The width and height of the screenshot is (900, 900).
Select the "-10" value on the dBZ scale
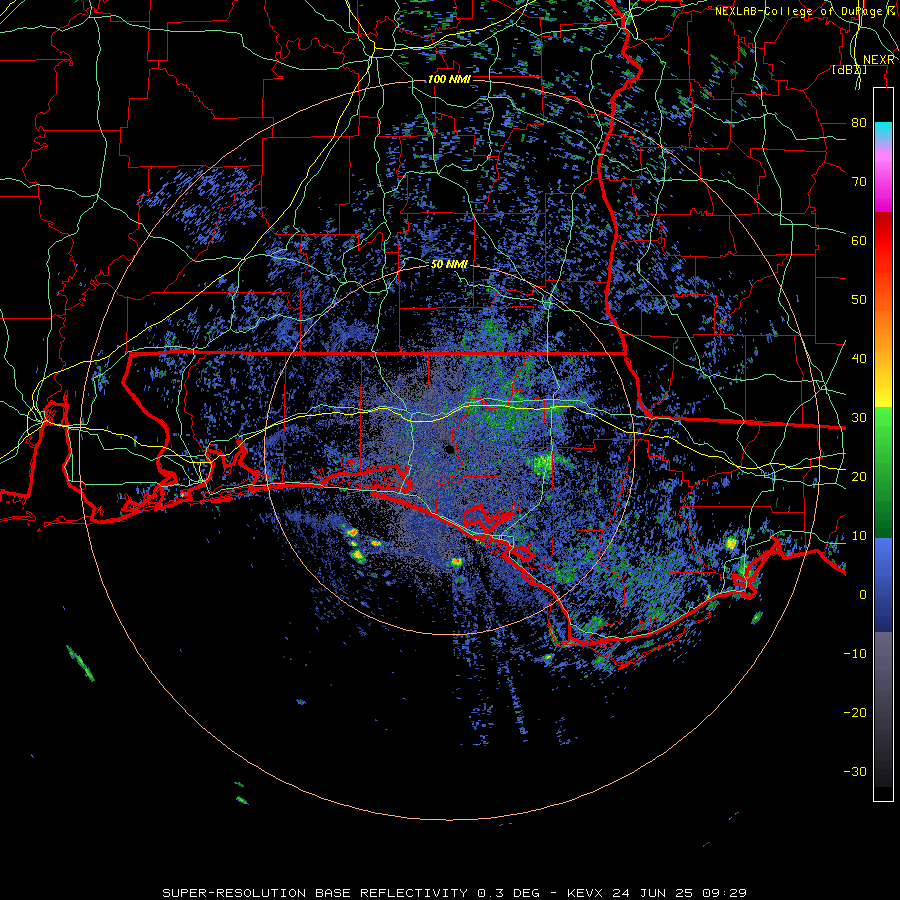pos(855,654)
